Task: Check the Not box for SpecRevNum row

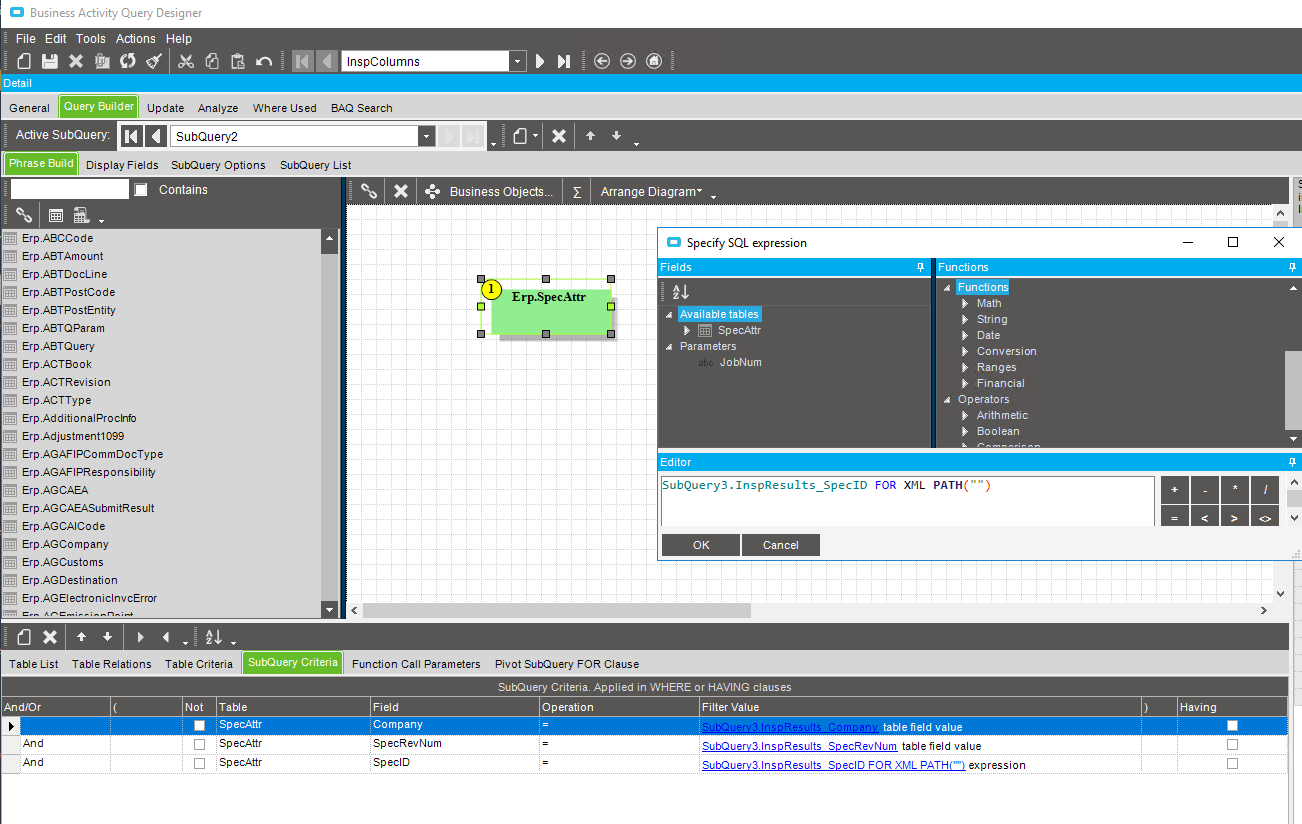Action: [x=200, y=744]
